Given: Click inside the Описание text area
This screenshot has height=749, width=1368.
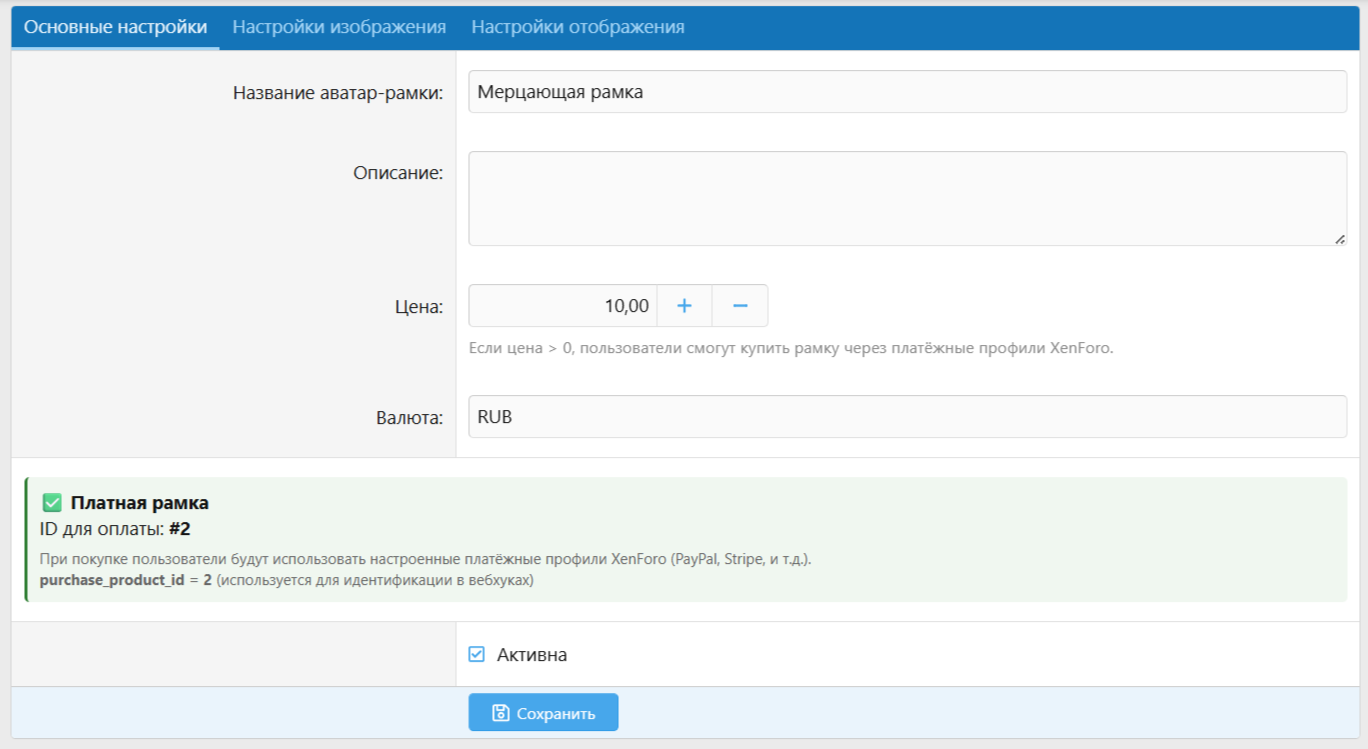Looking at the screenshot, I should 907,198.
